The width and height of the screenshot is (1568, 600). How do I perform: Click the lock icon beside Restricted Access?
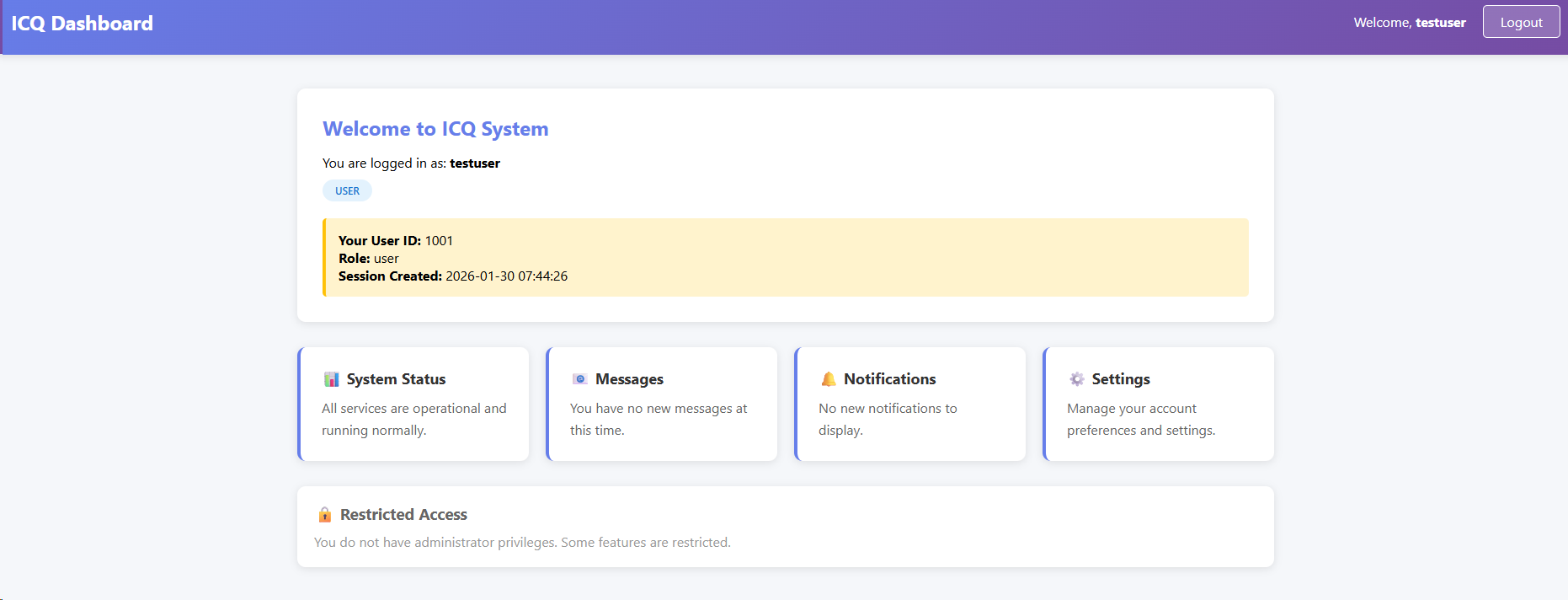click(325, 515)
